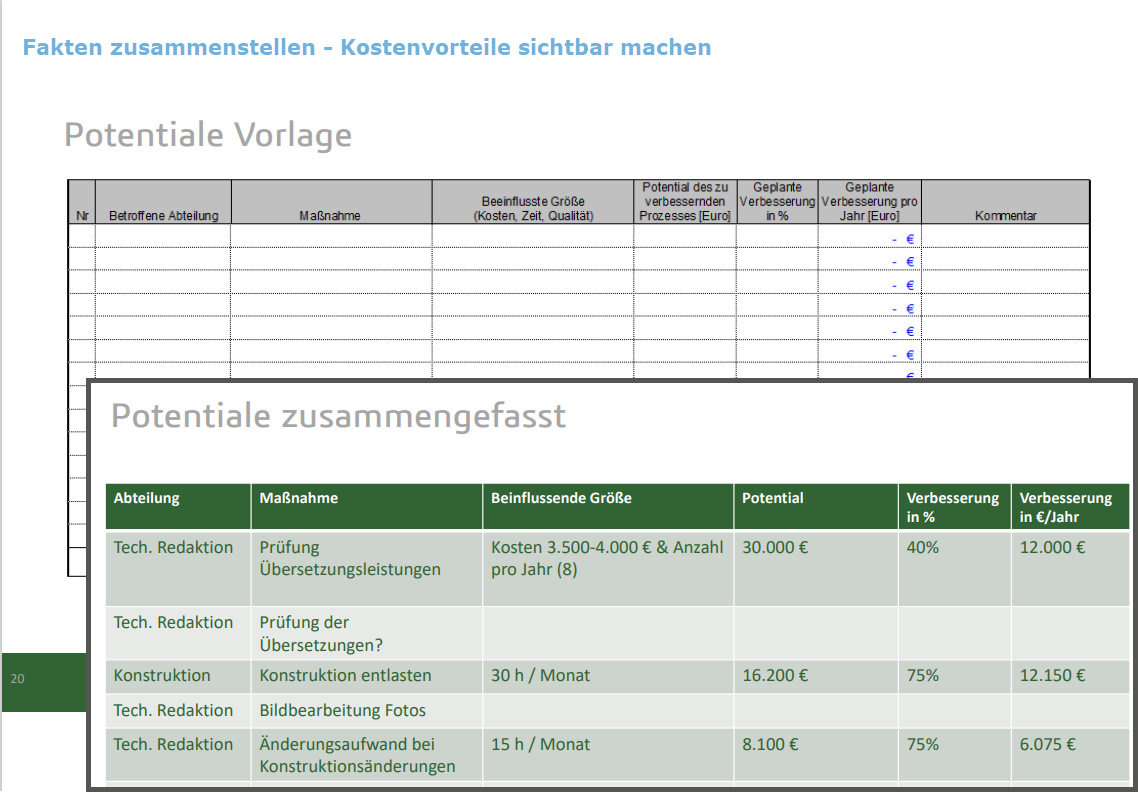Select the '75%' cell in the Konstruktion entlasten row
The image size is (1138, 792).
point(954,676)
